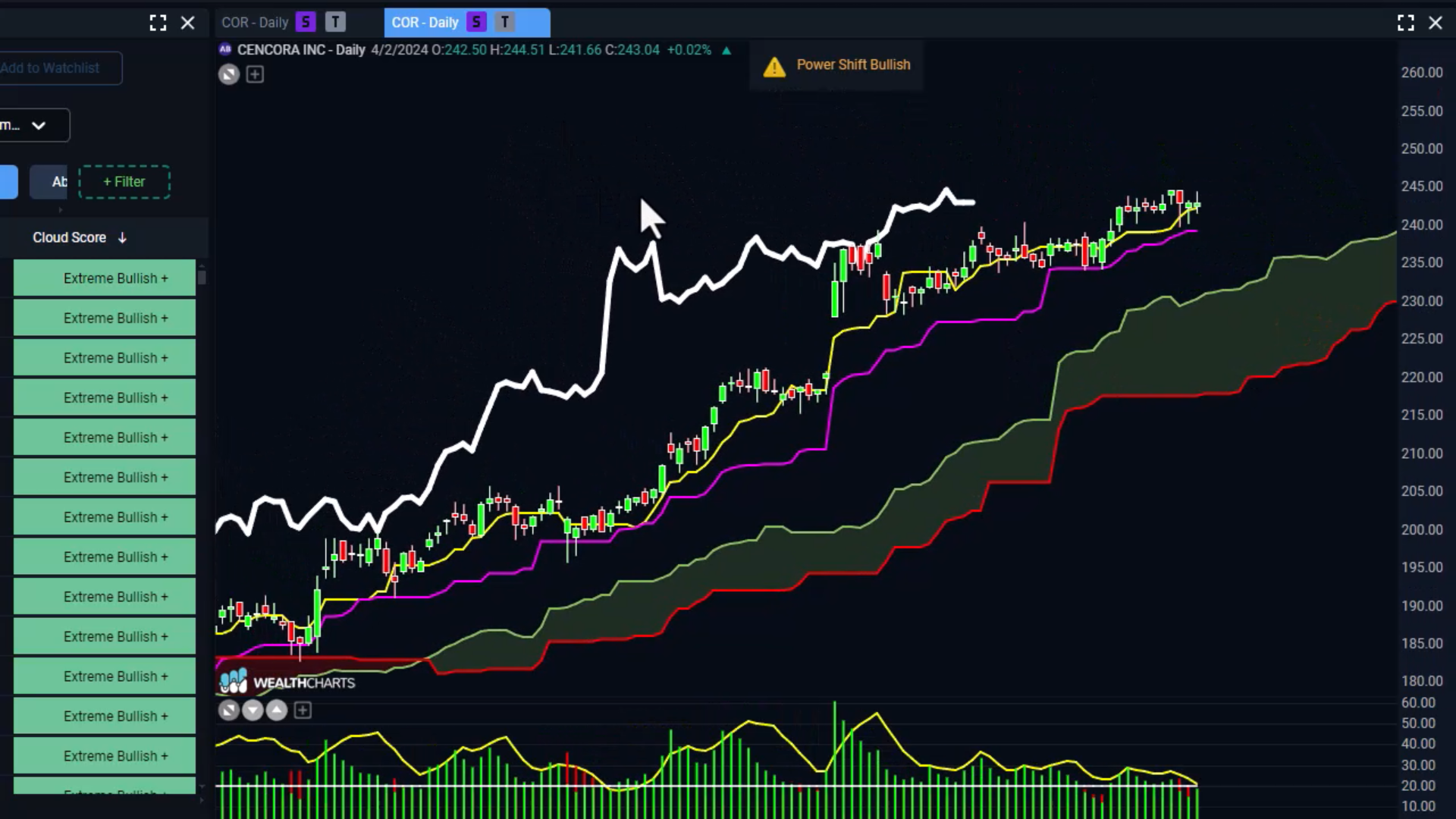Viewport: 1456px width, 819px height.
Task: Click the Cloud Score column header
Action: tap(69, 238)
